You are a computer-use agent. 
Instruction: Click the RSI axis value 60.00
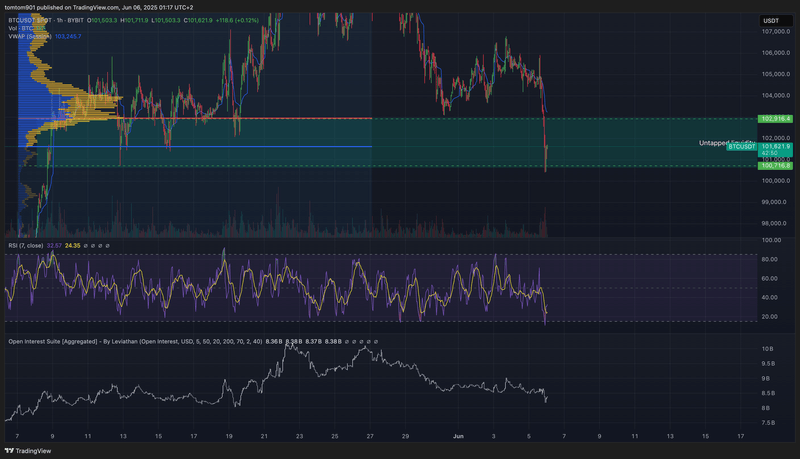click(x=769, y=278)
